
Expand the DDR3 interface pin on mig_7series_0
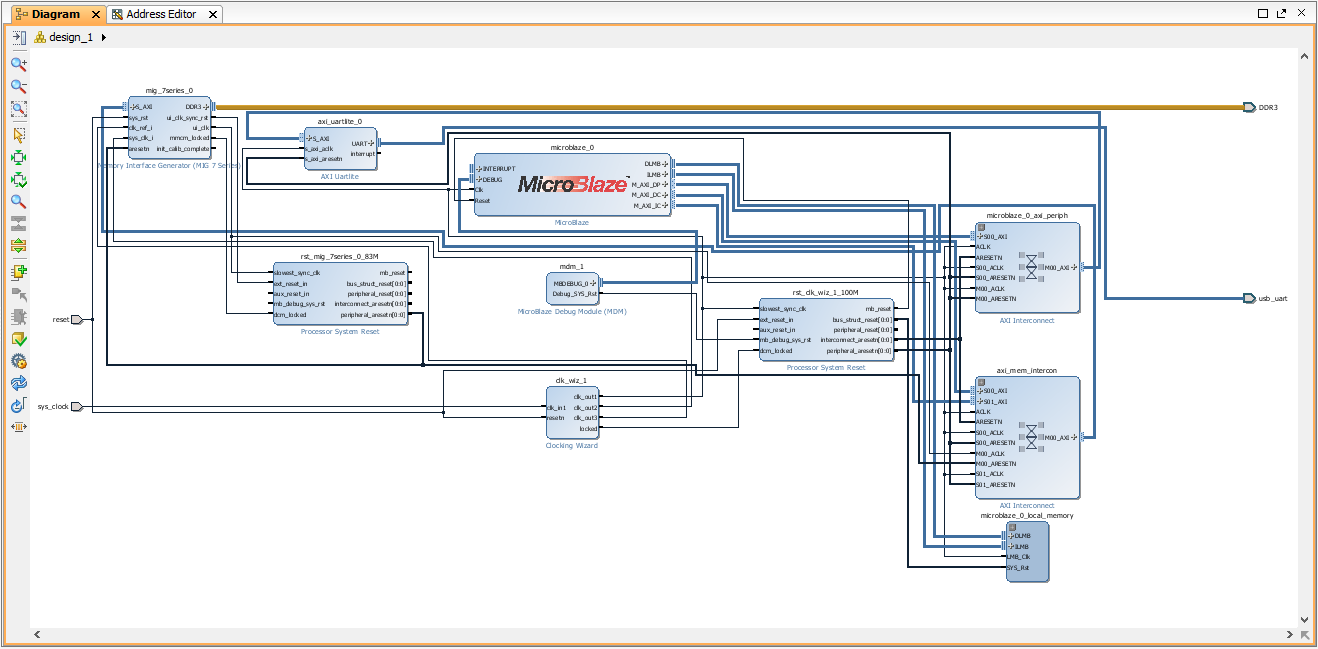coord(207,107)
